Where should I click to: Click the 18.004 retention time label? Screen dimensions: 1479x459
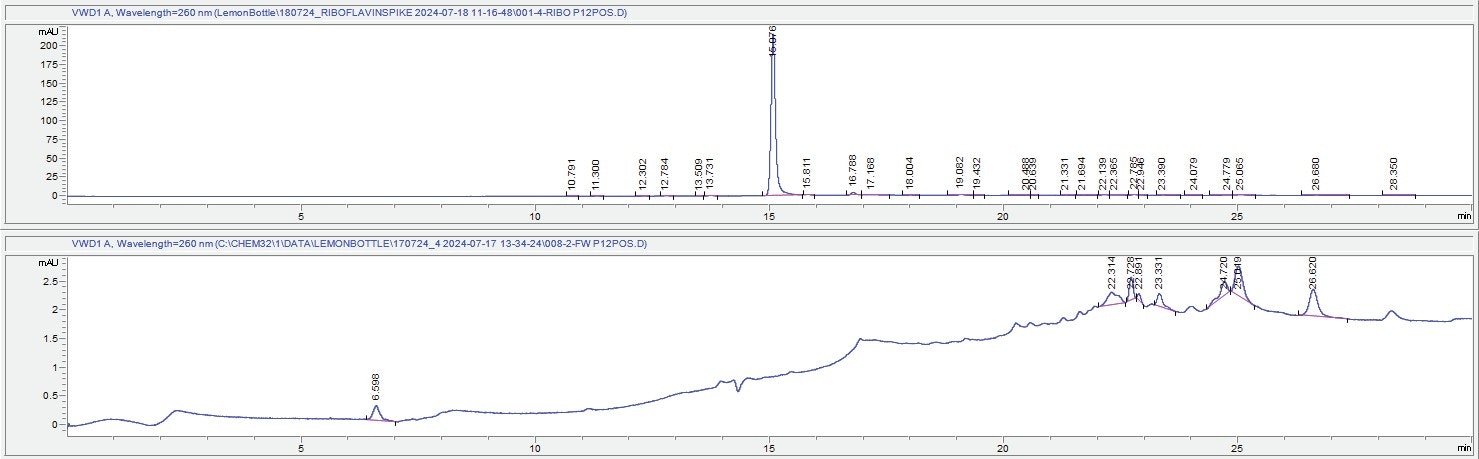tap(910, 174)
